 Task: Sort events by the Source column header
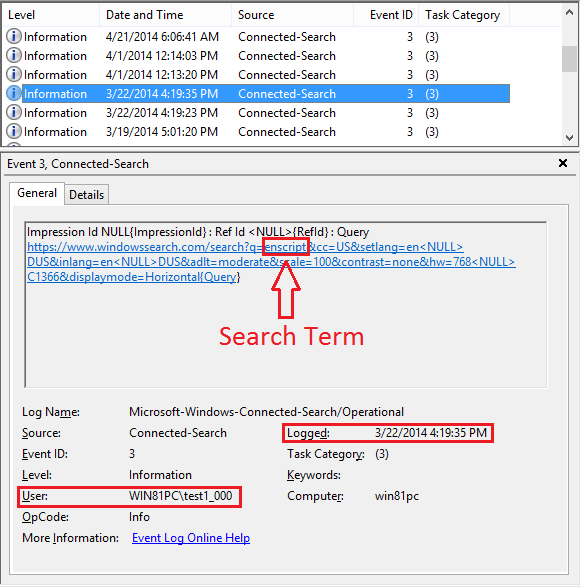point(292,15)
